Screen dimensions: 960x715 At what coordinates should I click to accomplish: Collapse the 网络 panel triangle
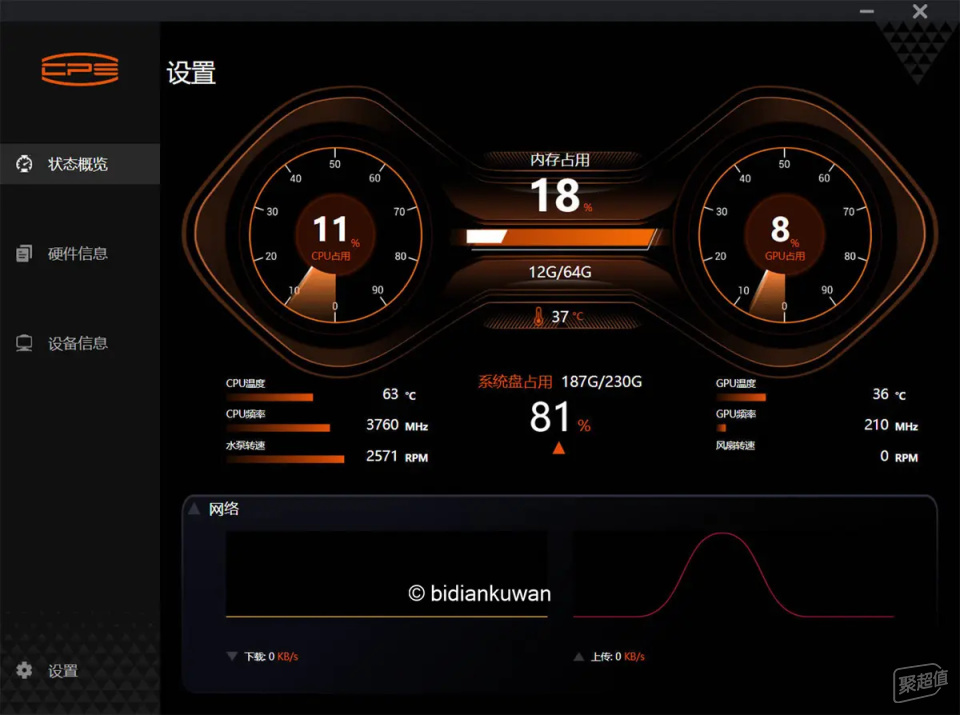[x=194, y=508]
